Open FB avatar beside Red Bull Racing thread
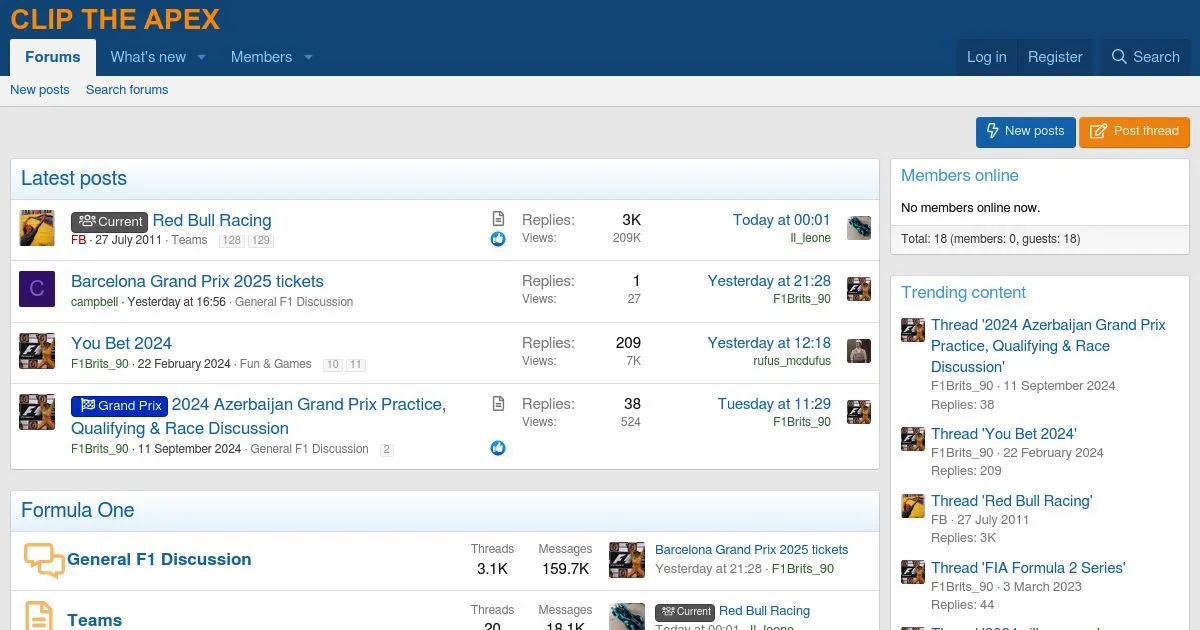This screenshot has width=1200, height=630. pyautogui.click(x=37, y=228)
